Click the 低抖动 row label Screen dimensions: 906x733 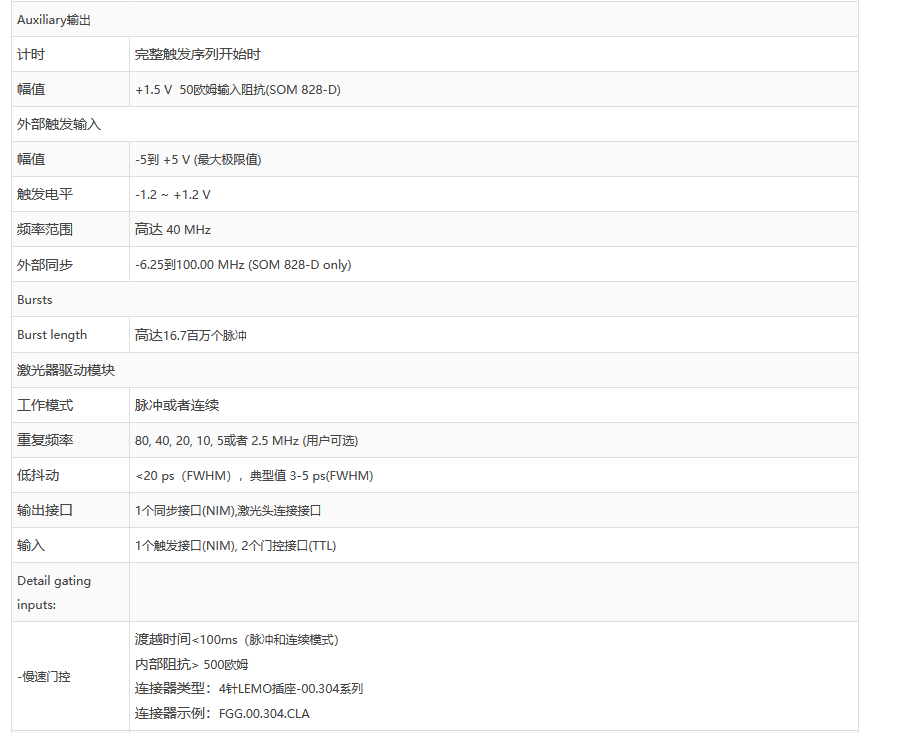click(x=38, y=475)
